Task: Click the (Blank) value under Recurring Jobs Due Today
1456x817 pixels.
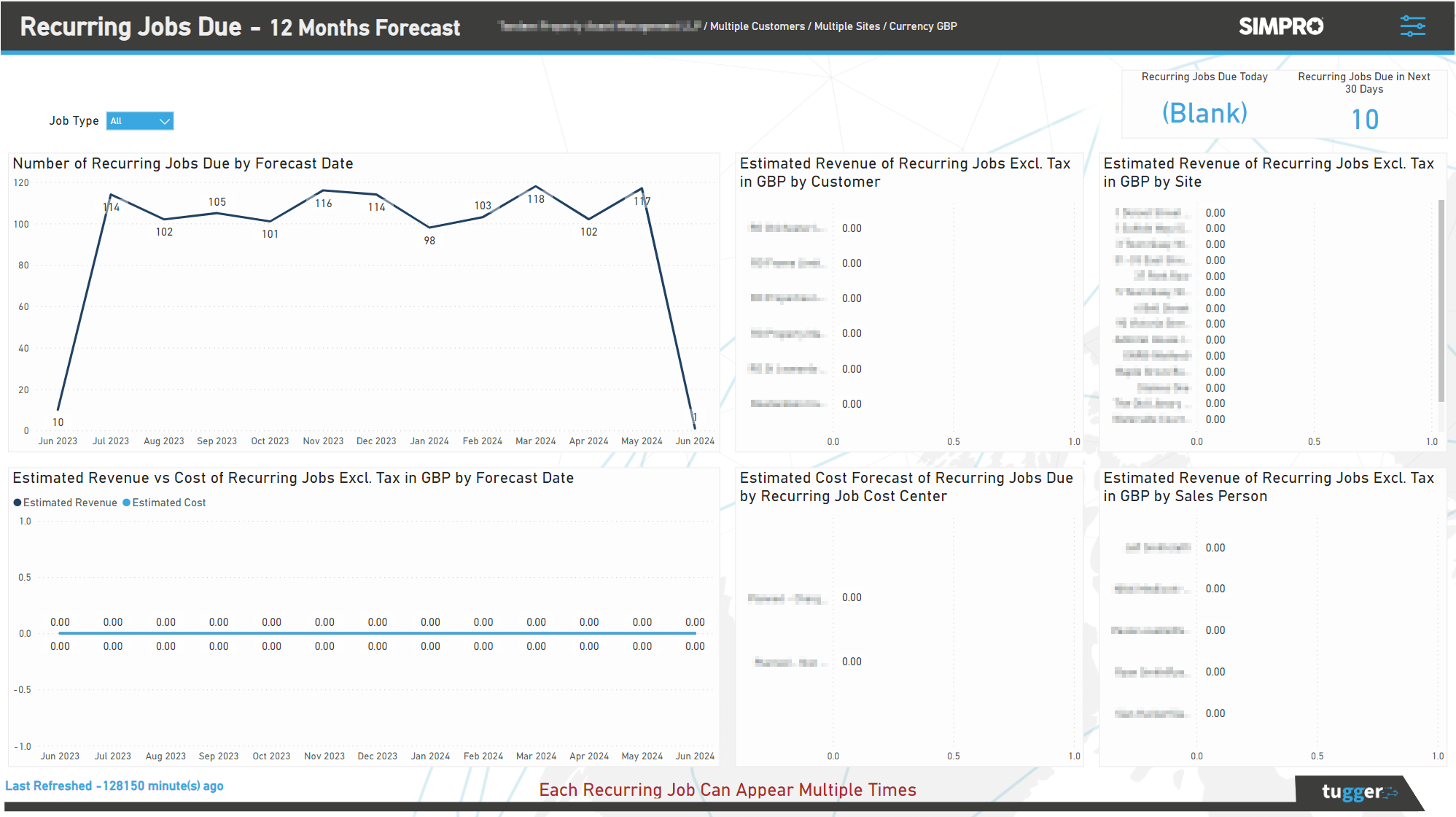Action: [1205, 113]
